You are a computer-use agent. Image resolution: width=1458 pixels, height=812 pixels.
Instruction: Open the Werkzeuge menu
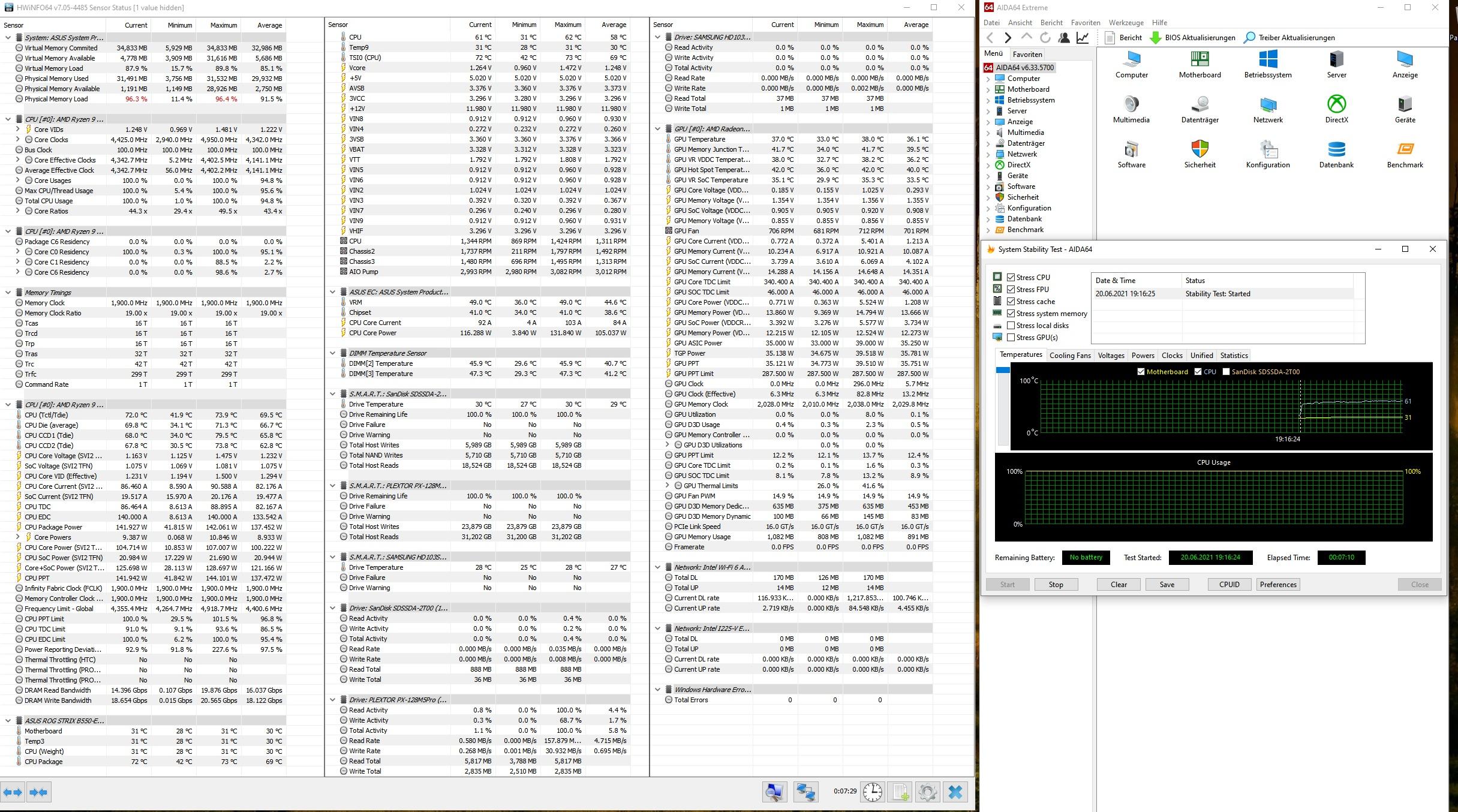[x=1126, y=23]
